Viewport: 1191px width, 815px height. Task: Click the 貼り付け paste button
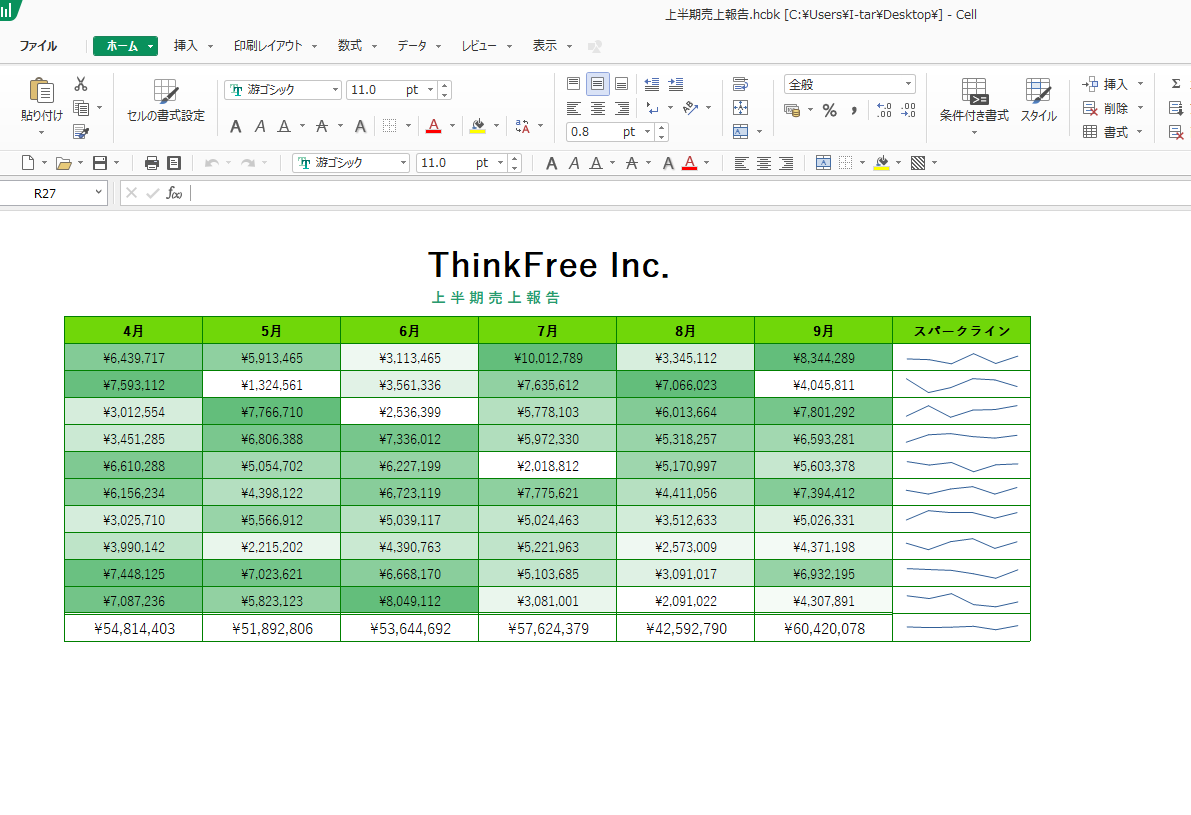pos(41,100)
